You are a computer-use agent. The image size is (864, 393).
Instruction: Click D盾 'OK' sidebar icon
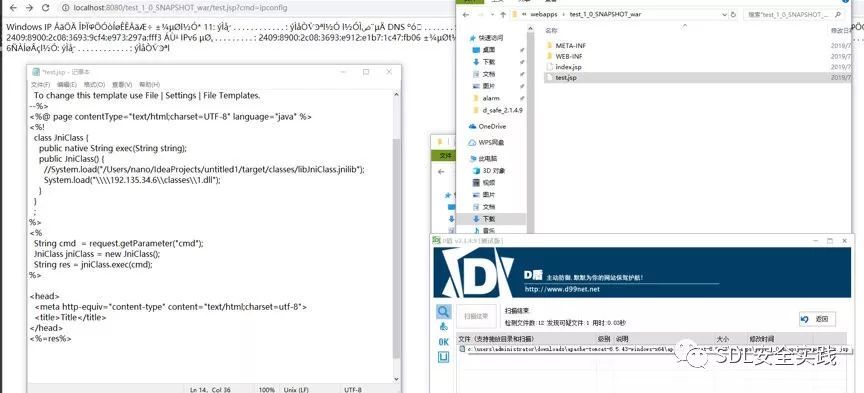pos(444,342)
